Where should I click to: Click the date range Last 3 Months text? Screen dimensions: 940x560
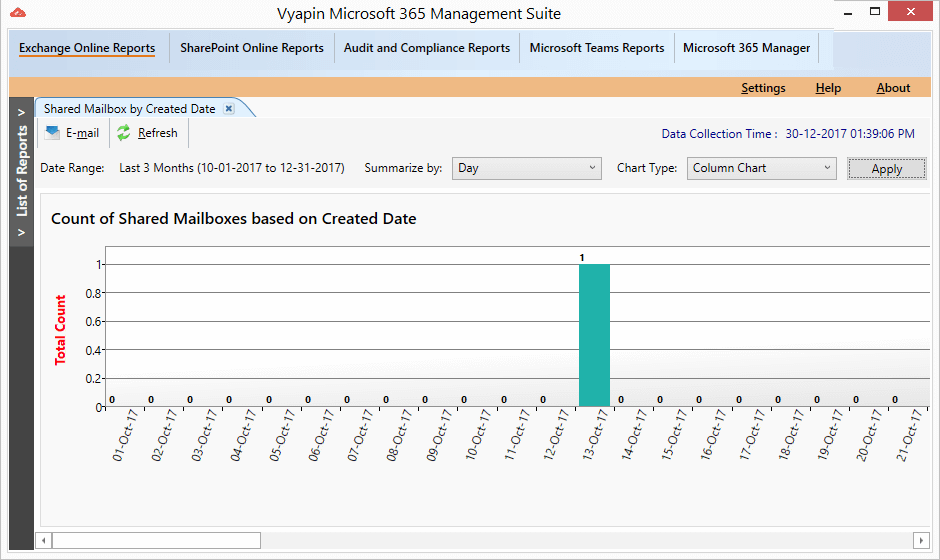click(232, 168)
